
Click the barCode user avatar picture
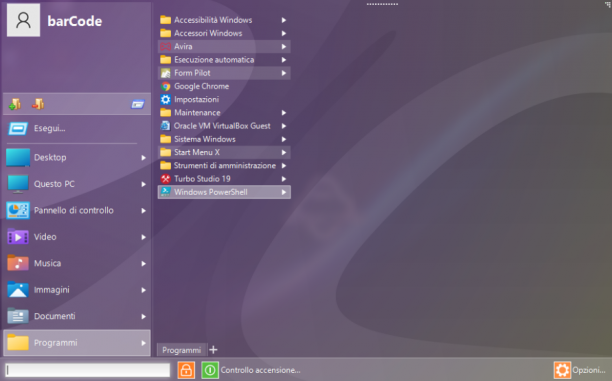tap(23, 20)
